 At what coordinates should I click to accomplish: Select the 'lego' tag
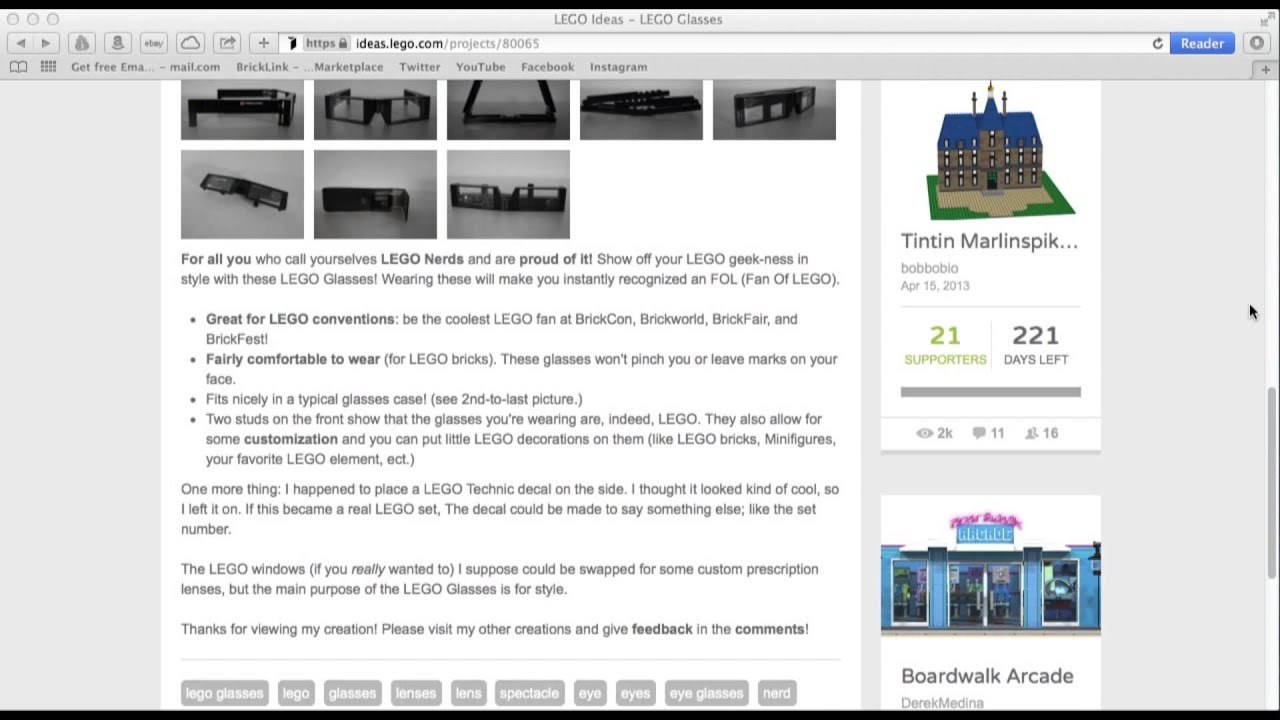pos(296,693)
